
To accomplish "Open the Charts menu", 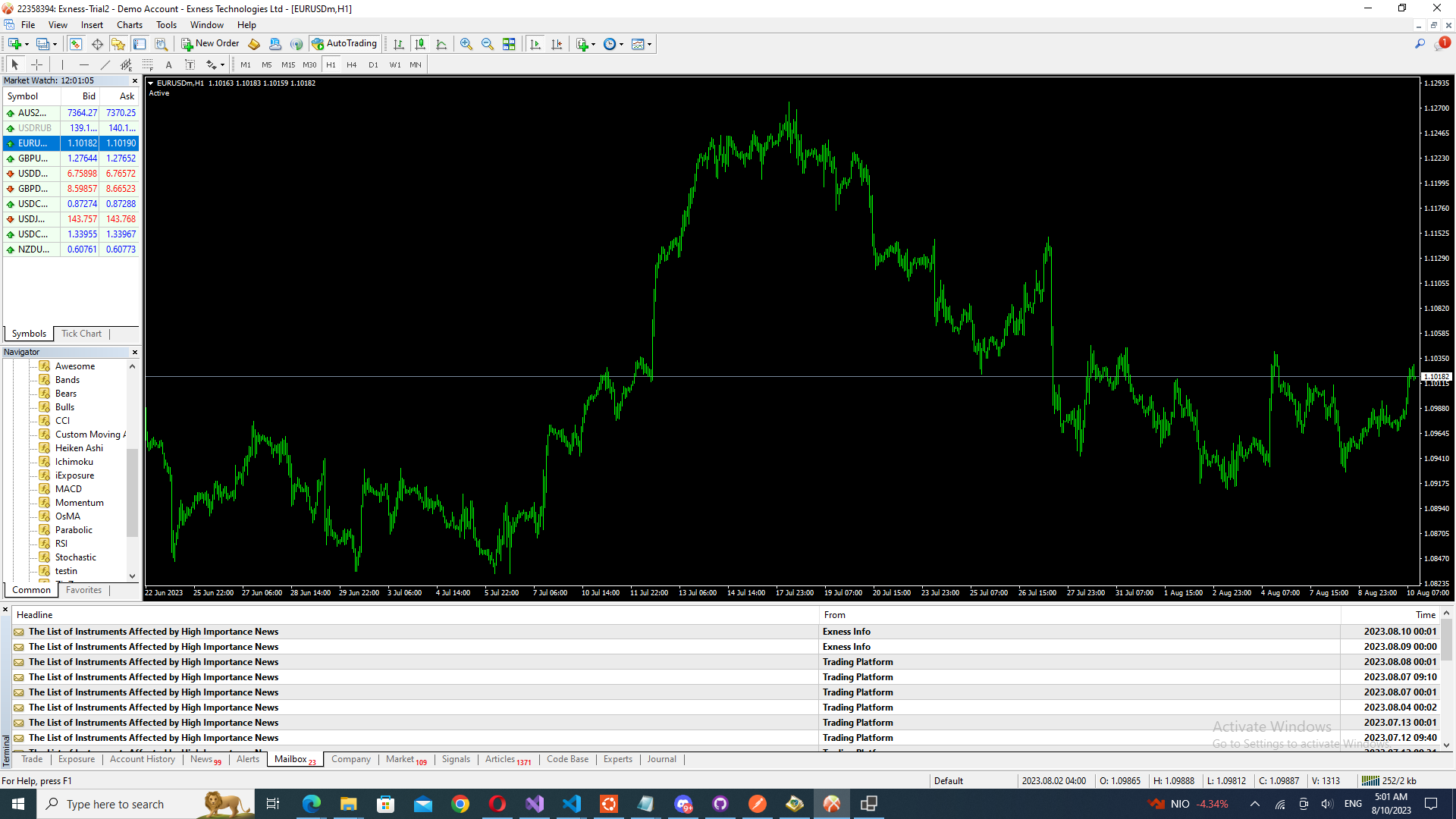I will [129, 25].
